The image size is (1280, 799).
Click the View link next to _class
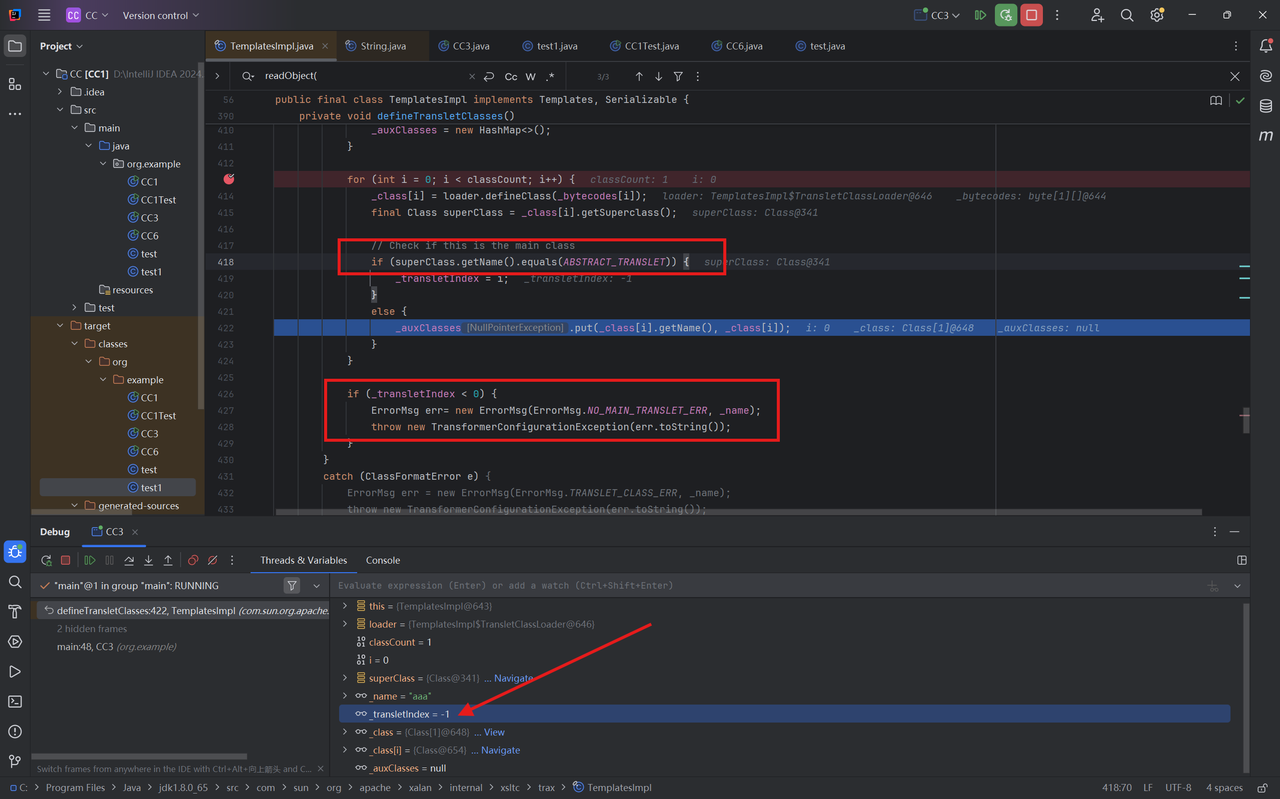point(494,732)
